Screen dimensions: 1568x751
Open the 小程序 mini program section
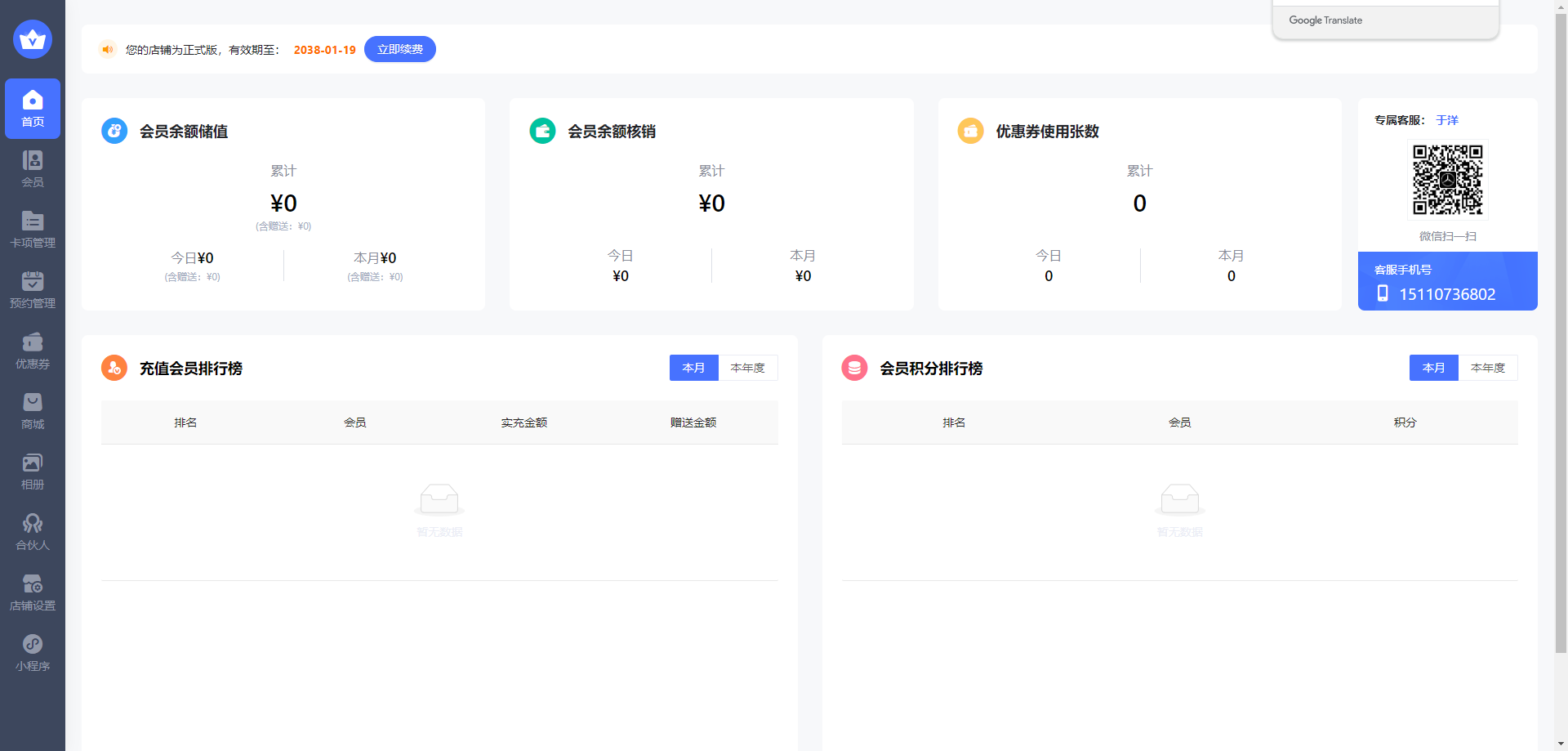[33, 653]
